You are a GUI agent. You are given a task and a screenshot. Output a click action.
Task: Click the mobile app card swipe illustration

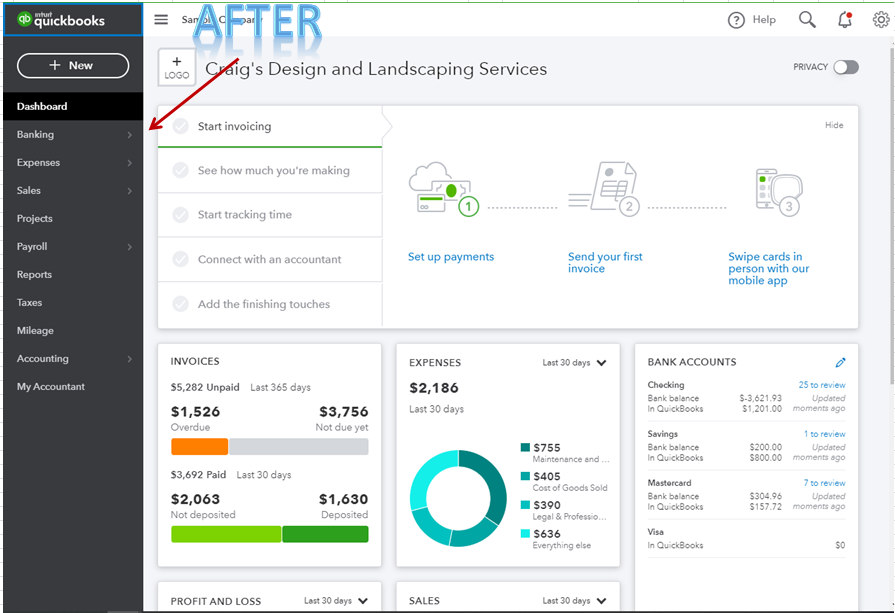pos(779,191)
